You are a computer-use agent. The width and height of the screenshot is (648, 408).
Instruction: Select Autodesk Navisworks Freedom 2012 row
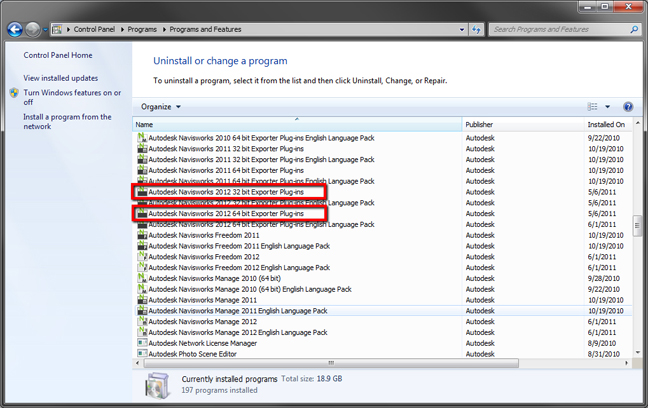383,256
